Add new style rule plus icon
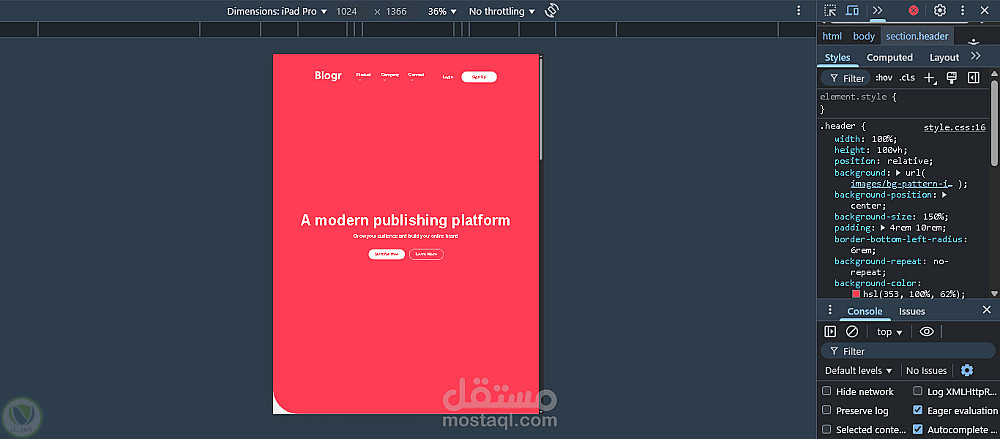The image size is (1000, 439). coord(930,78)
